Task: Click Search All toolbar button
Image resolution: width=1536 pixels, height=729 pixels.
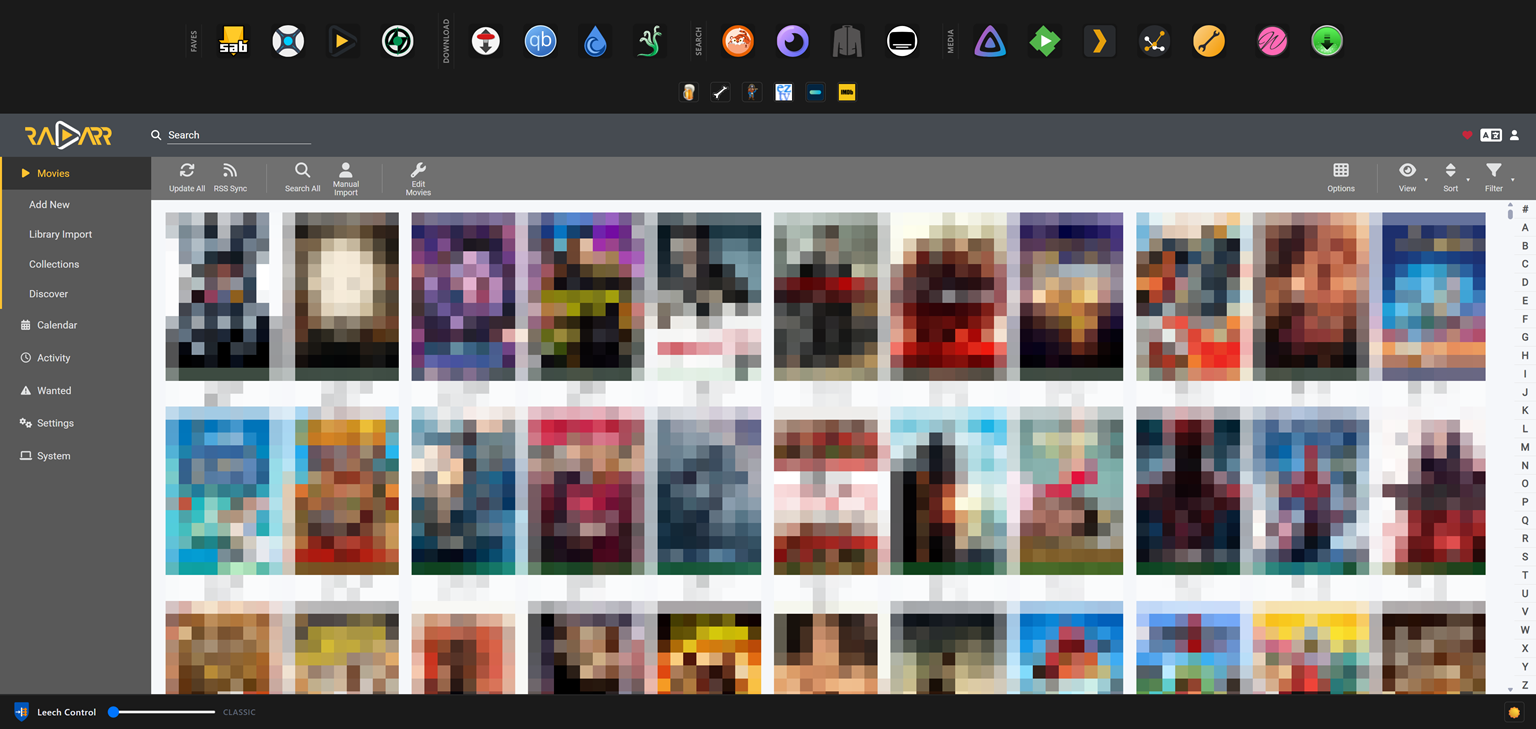Action: (x=302, y=178)
